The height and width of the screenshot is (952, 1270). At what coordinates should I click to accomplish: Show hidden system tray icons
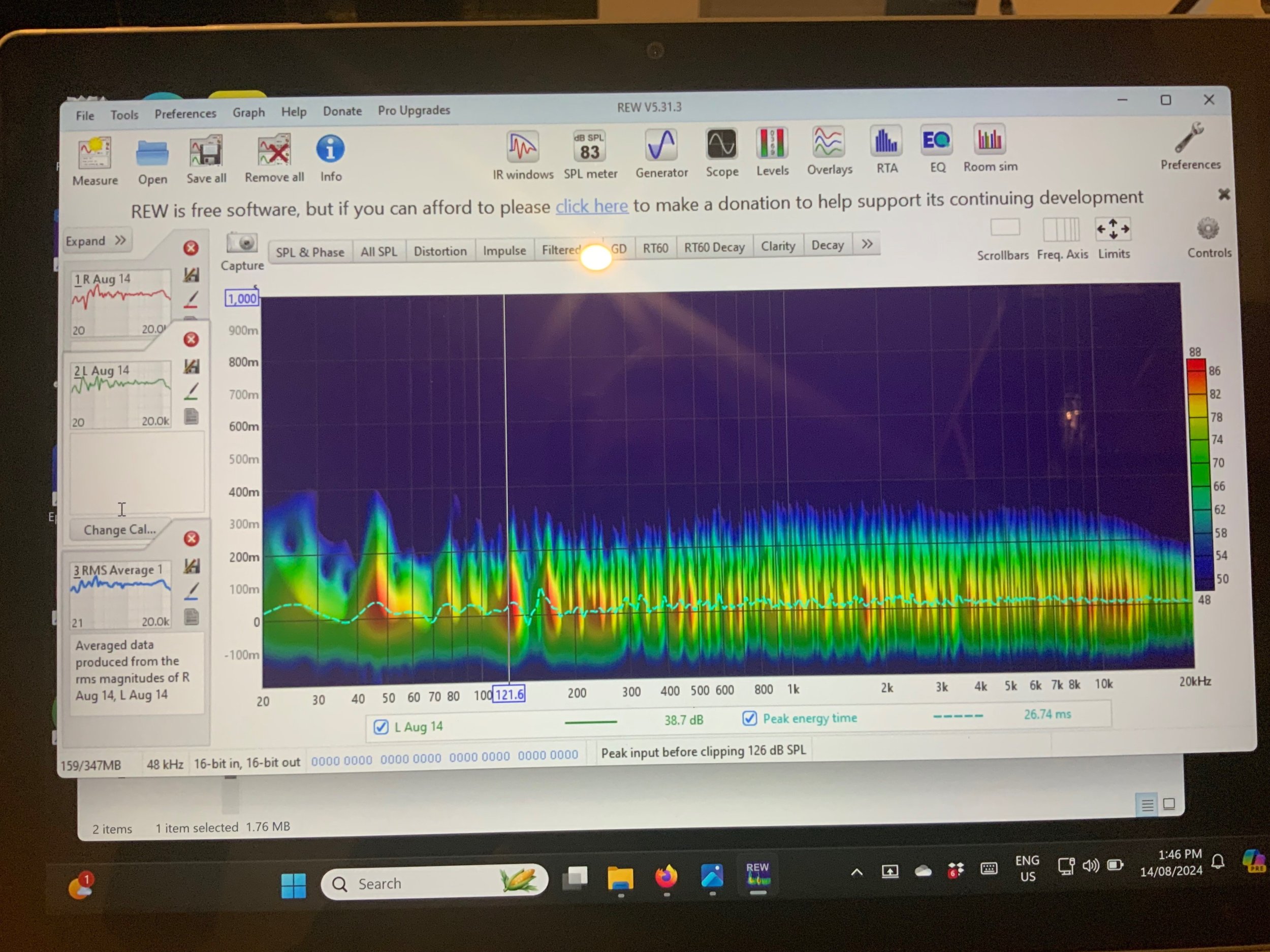[856, 873]
